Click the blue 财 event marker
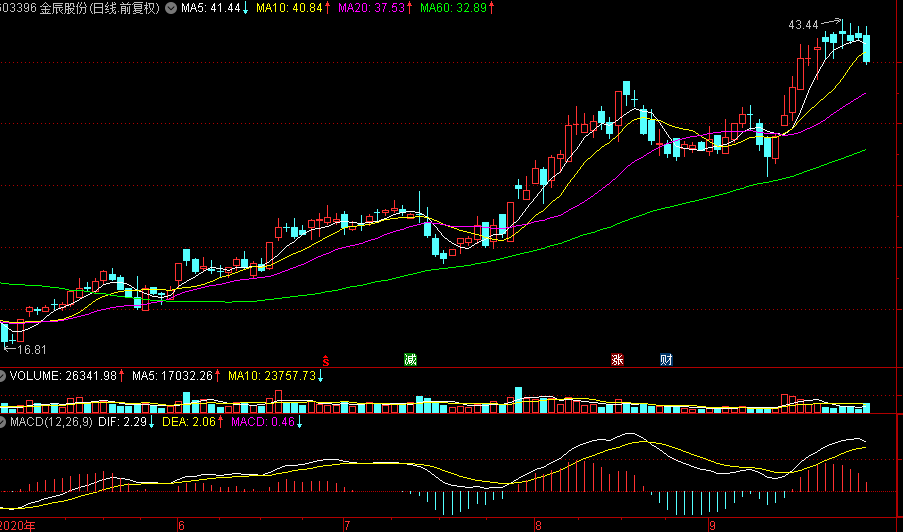Image resolution: width=903 pixels, height=532 pixels. (666, 360)
